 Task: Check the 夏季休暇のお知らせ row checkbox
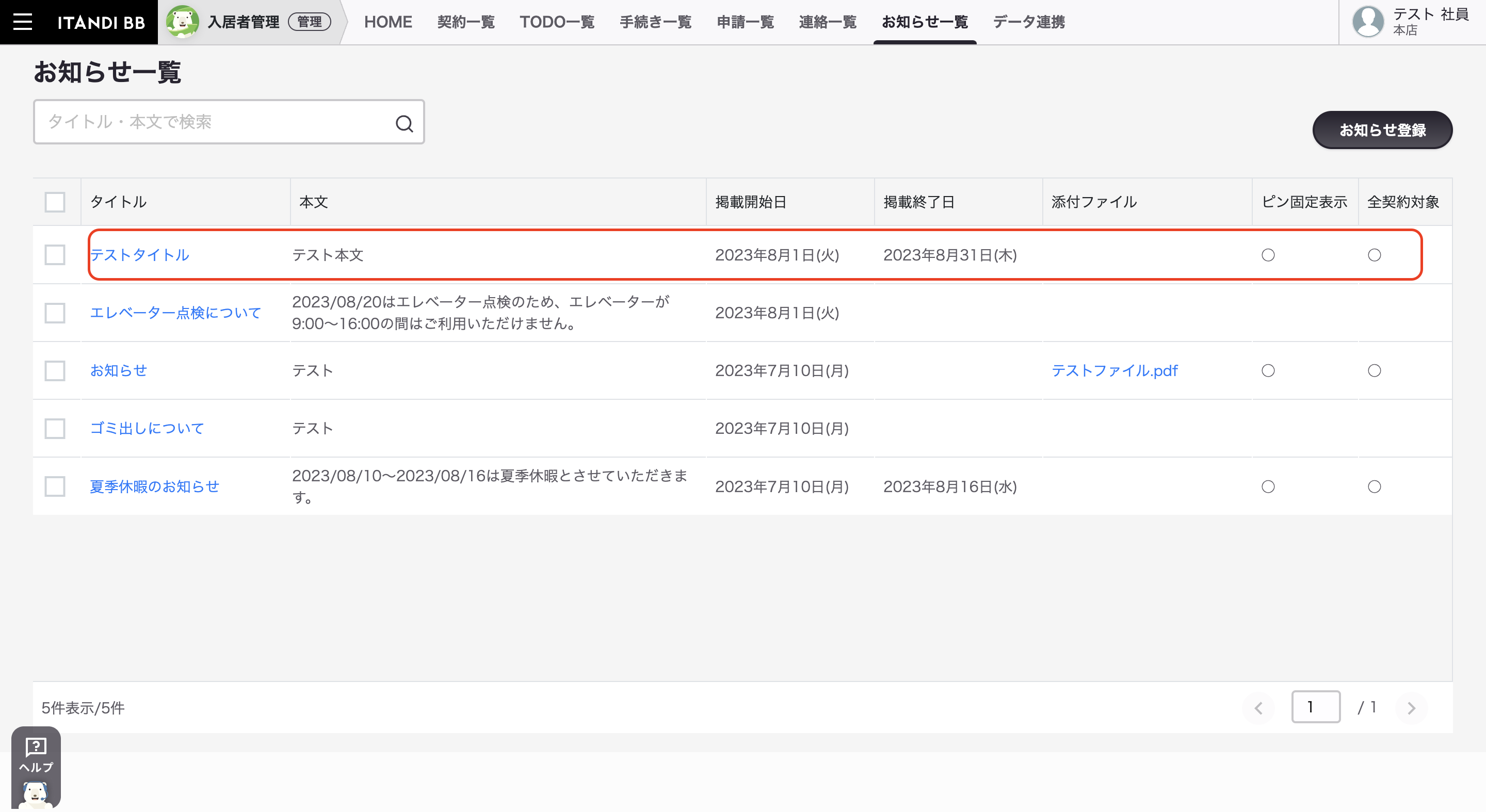click(x=55, y=486)
